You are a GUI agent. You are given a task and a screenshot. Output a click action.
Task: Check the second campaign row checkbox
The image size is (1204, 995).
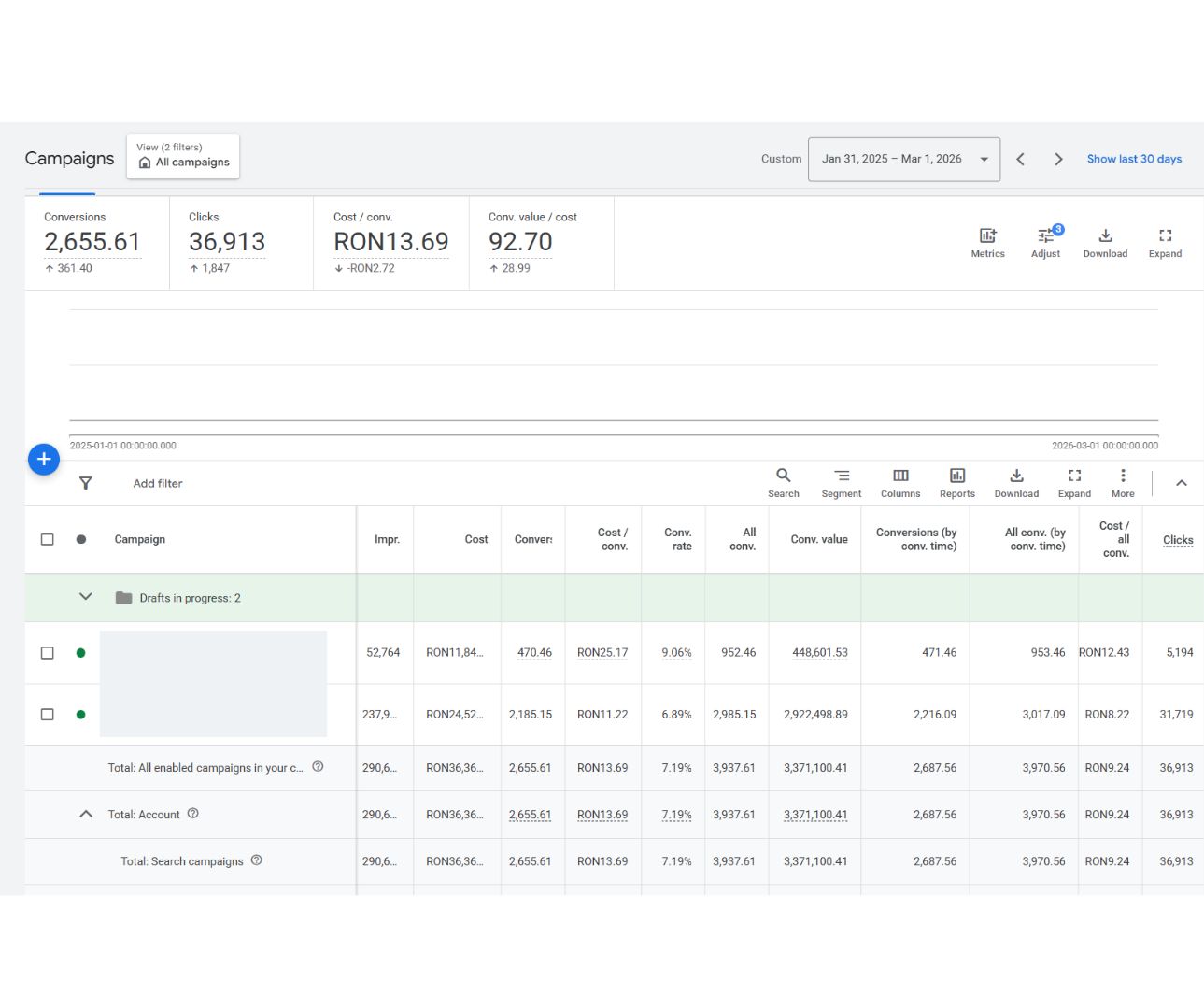coord(48,715)
